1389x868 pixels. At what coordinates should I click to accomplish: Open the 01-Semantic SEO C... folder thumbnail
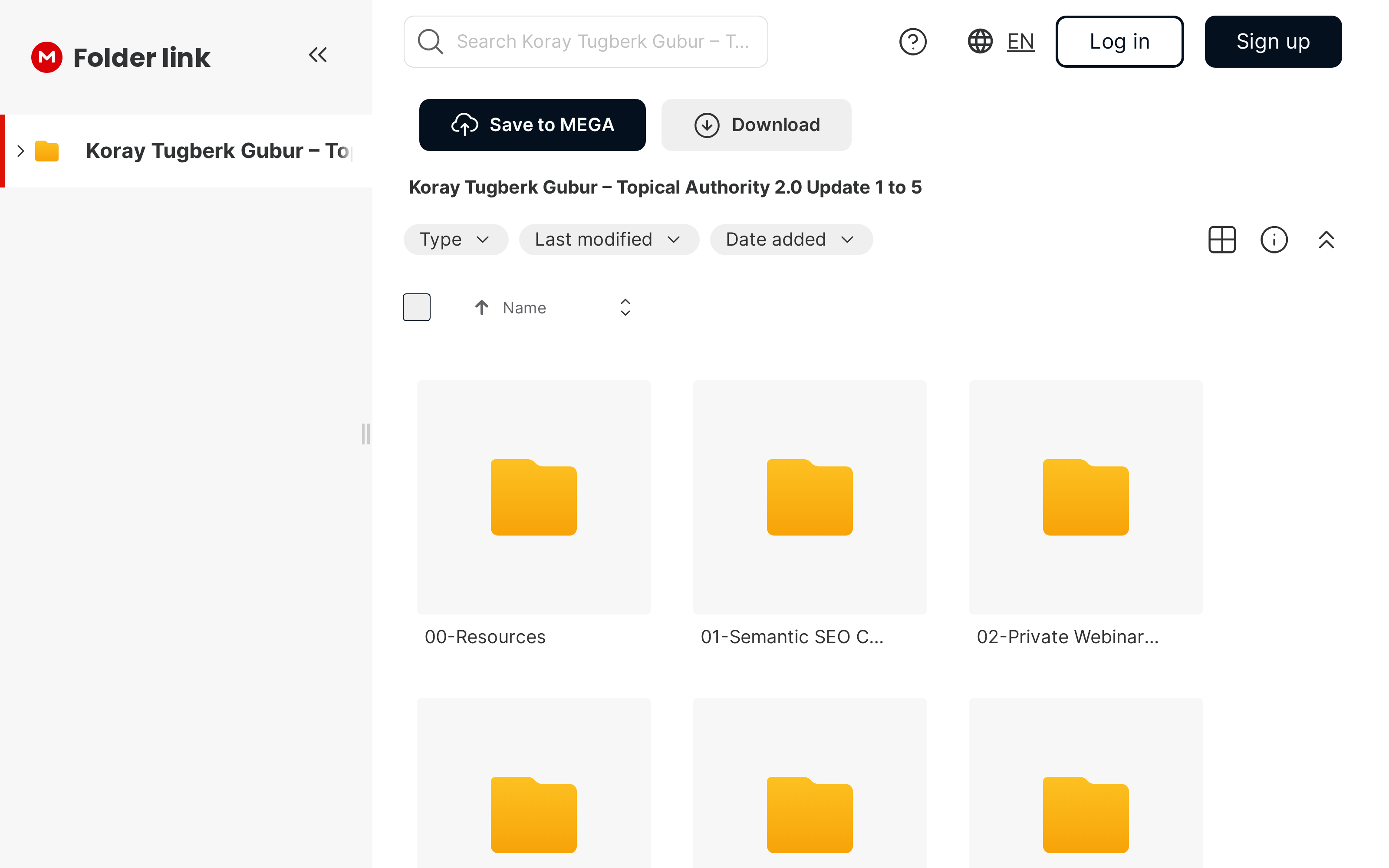point(810,497)
